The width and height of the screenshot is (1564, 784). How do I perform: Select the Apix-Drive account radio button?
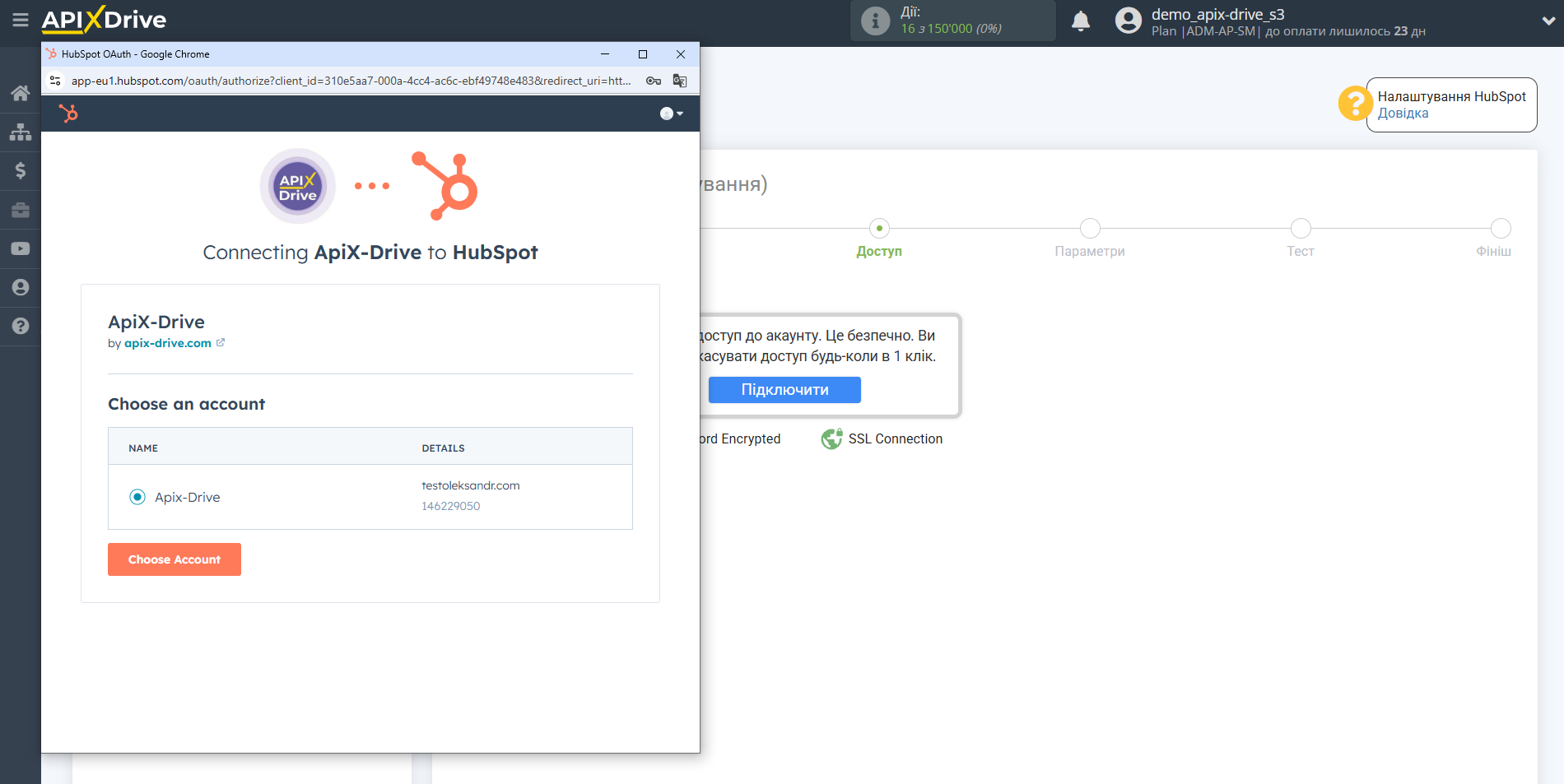tap(137, 497)
